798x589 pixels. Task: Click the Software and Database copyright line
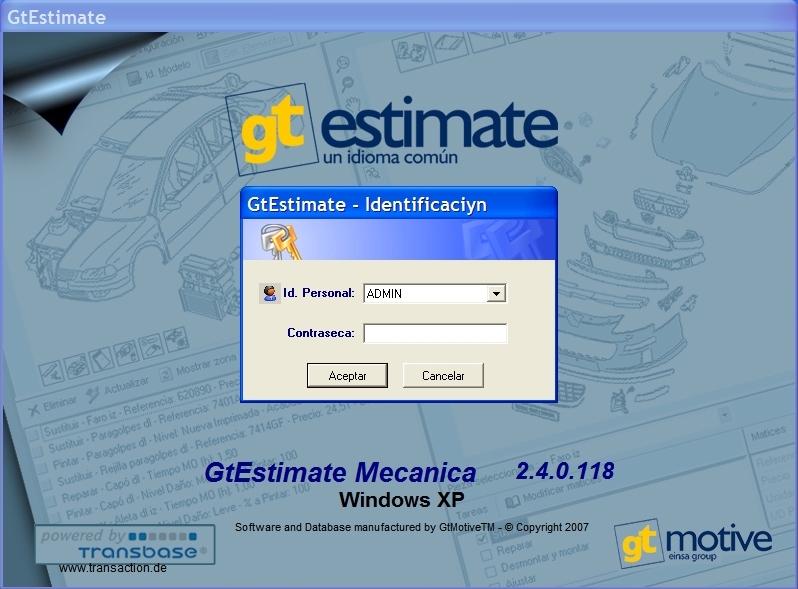(412, 527)
